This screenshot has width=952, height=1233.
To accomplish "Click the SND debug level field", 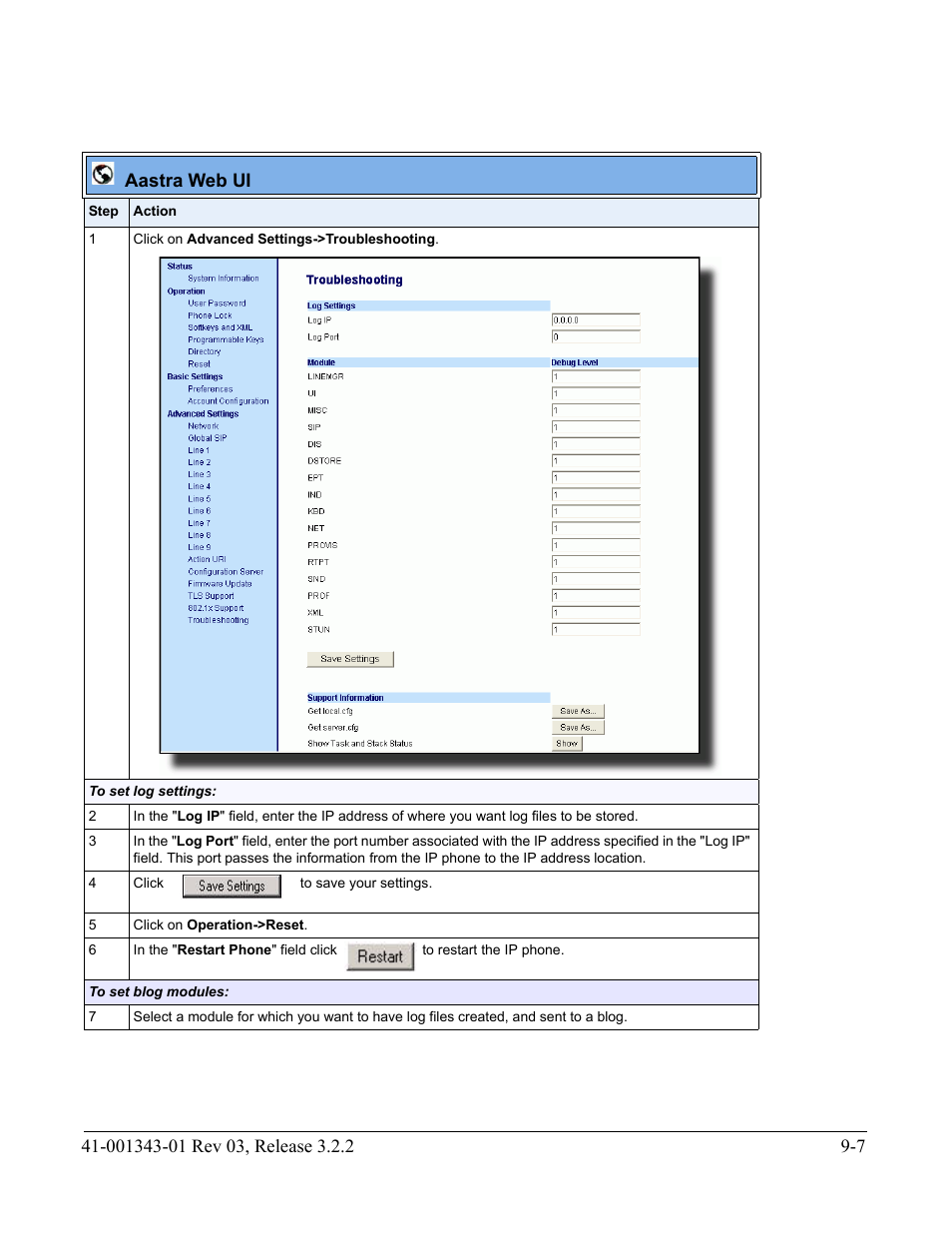I will [x=596, y=579].
